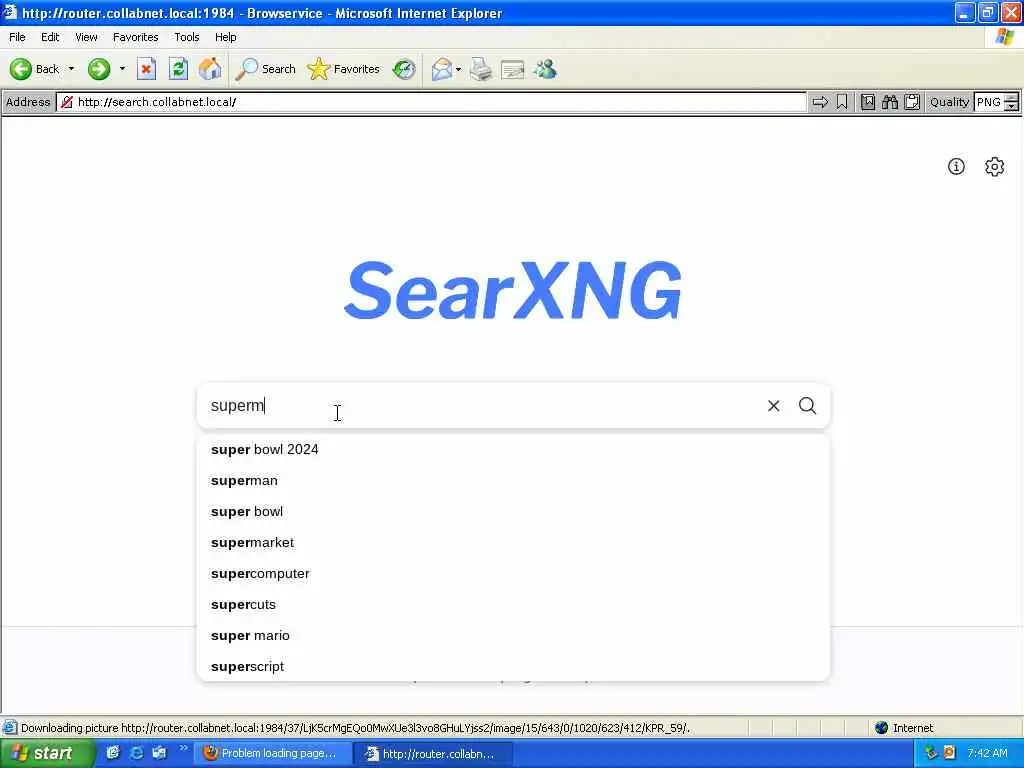The height and width of the screenshot is (768, 1024).
Task: Select suggestion 'supercomputer'
Action: [x=513, y=573]
